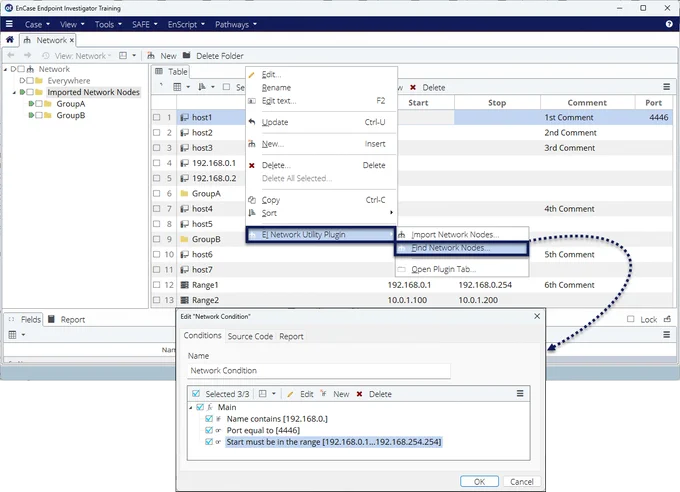This screenshot has height=492, width=680.
Task: Click the New condition icon in the dialog
Action: coord(324,394)
